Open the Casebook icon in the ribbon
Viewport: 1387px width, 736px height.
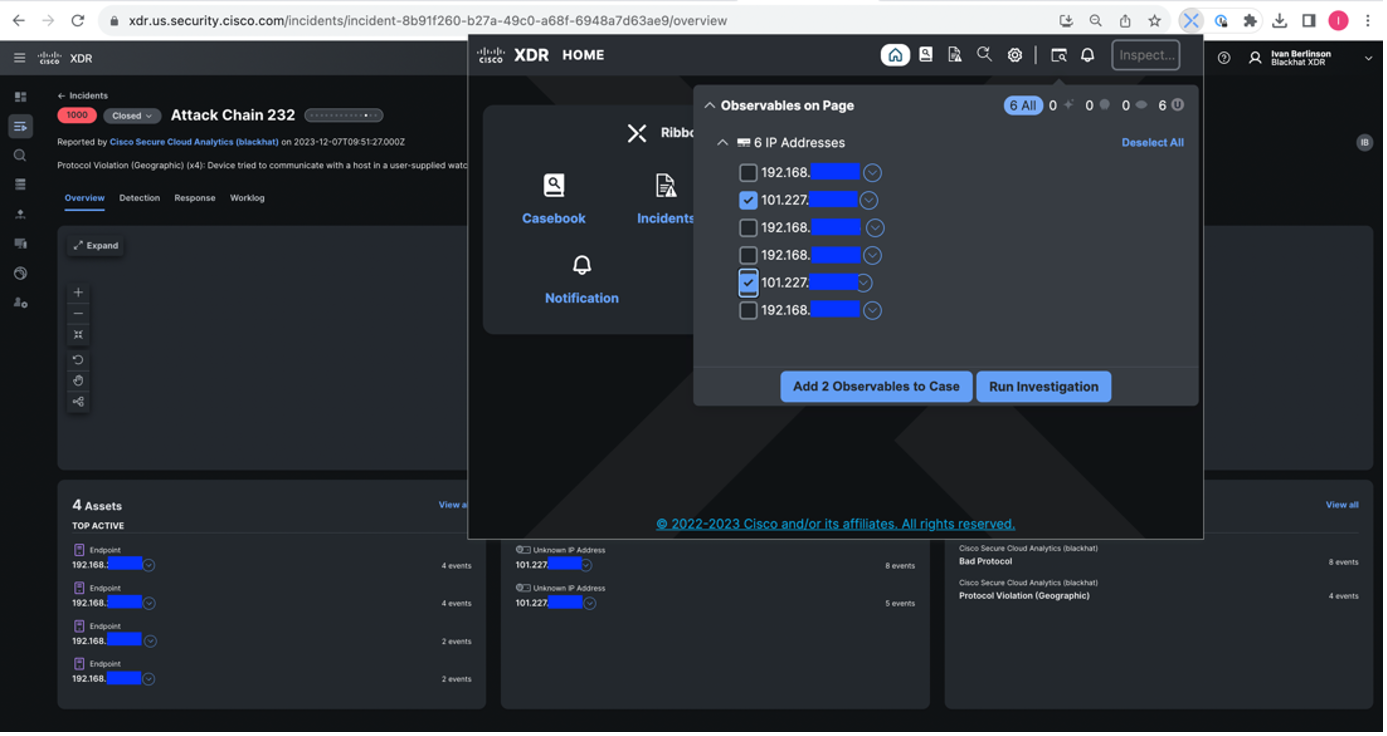pos(555,186)
